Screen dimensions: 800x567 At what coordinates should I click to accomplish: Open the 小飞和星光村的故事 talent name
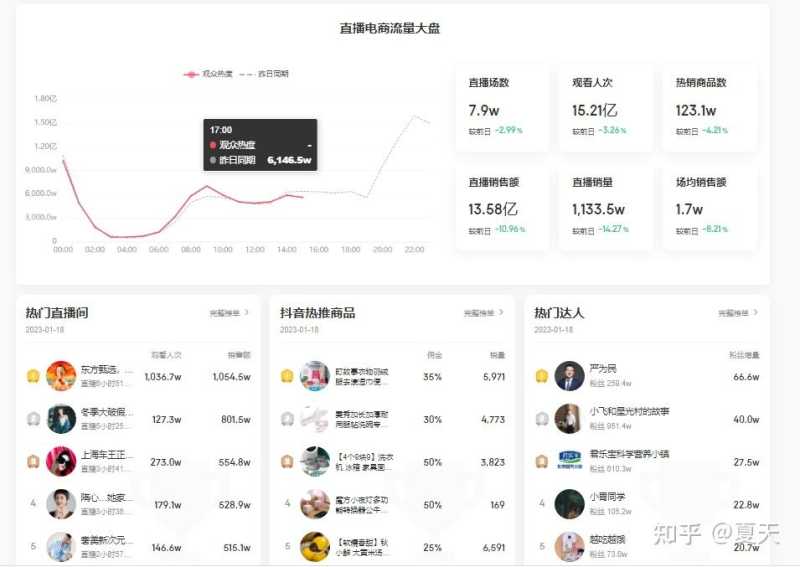629,411
